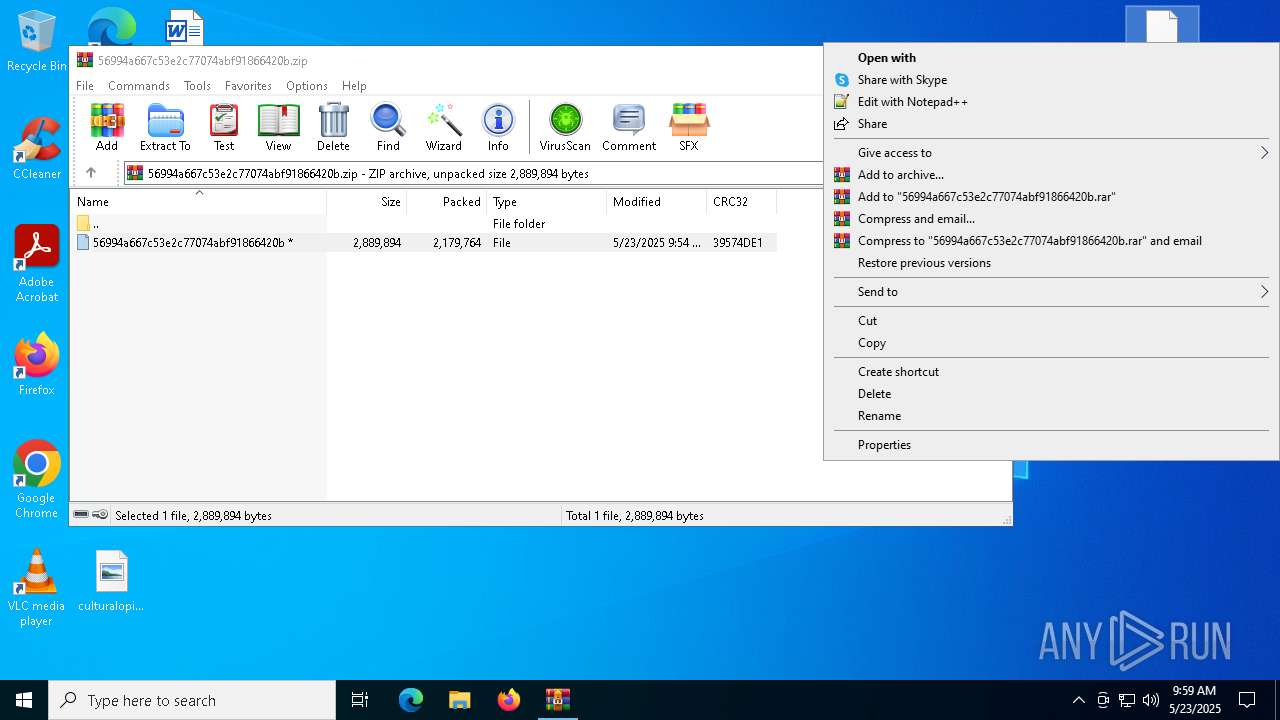1280x720 pixels.
Task: Open Edge from the taskbar
Action: pyautogui.click(x=411, y=700)
